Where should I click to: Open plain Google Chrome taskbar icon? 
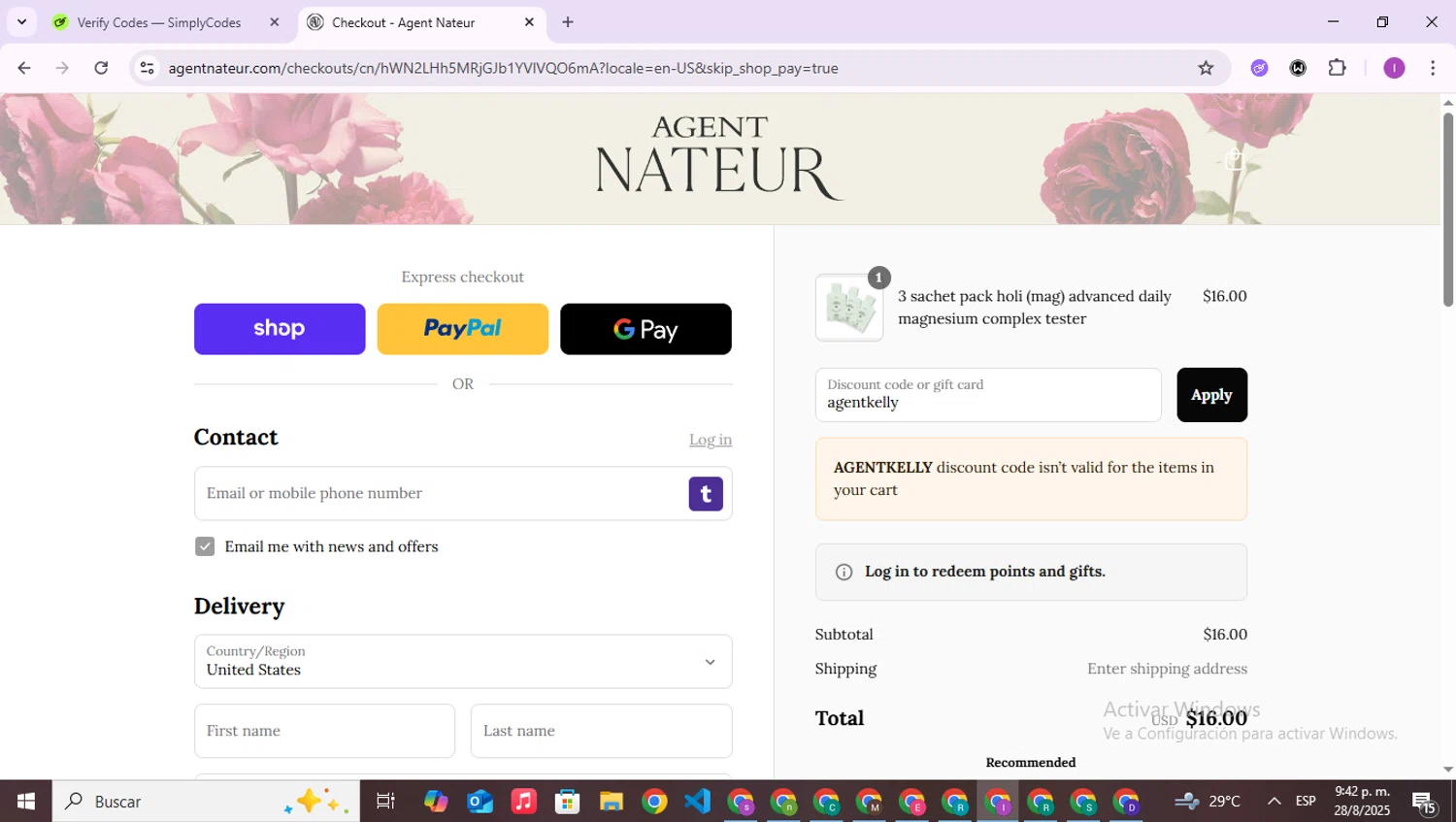(x=654, y=802)
